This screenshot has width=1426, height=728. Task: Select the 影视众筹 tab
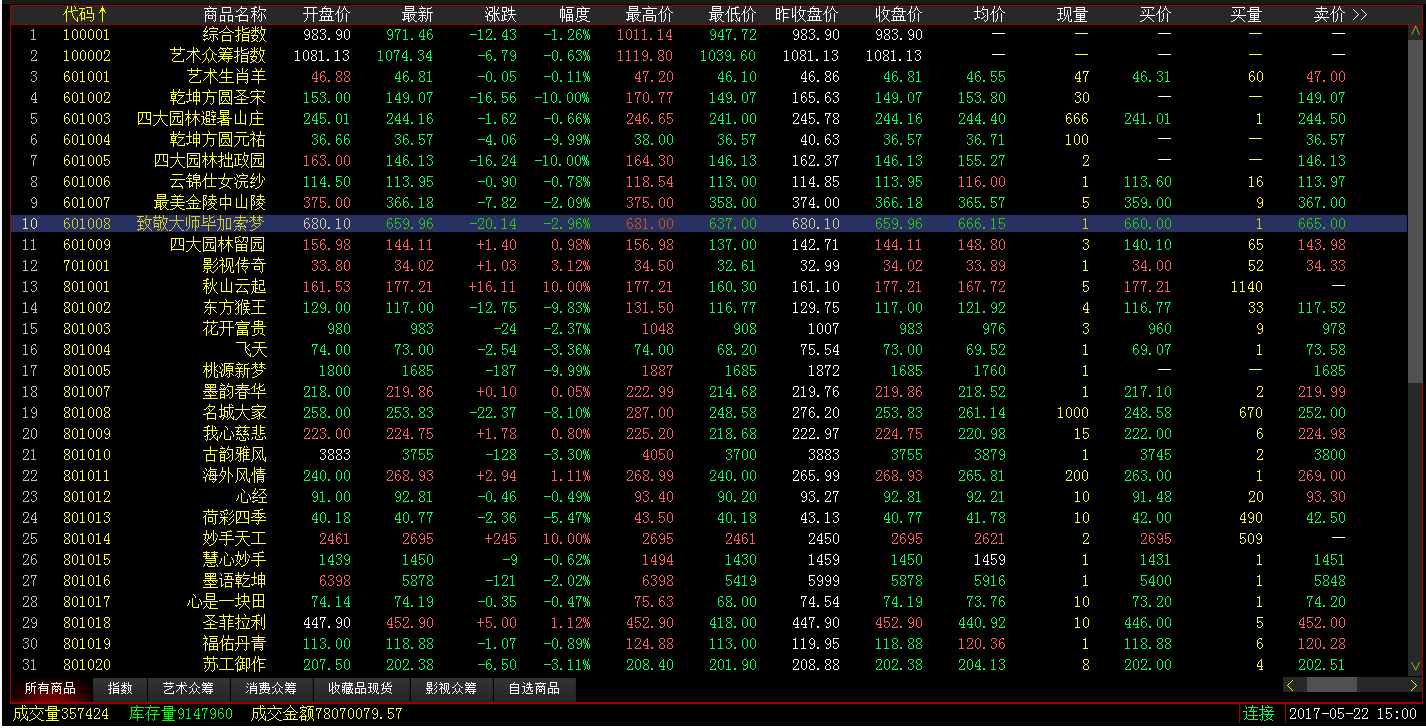[x=451, y=688]
